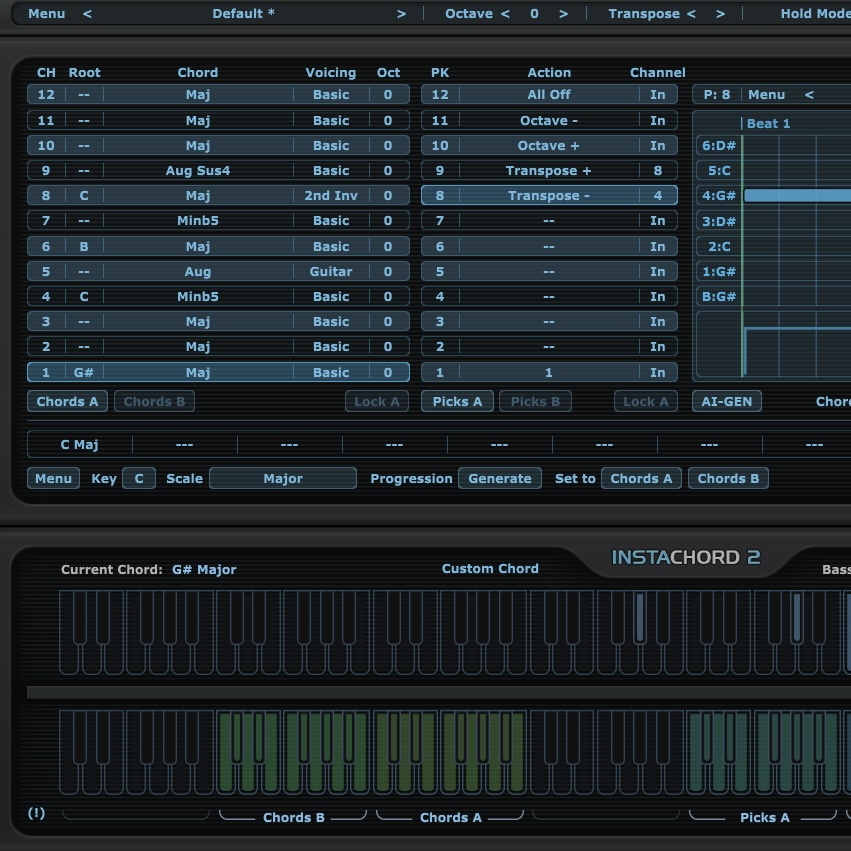Decrease octave with left arrow
This screenshot has height=851, width=851.
pyautogui.click(x=505, y=14)
